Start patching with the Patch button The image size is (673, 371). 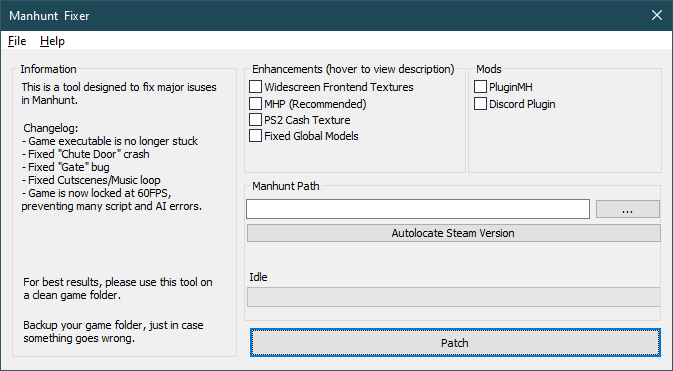pos(455,343)
